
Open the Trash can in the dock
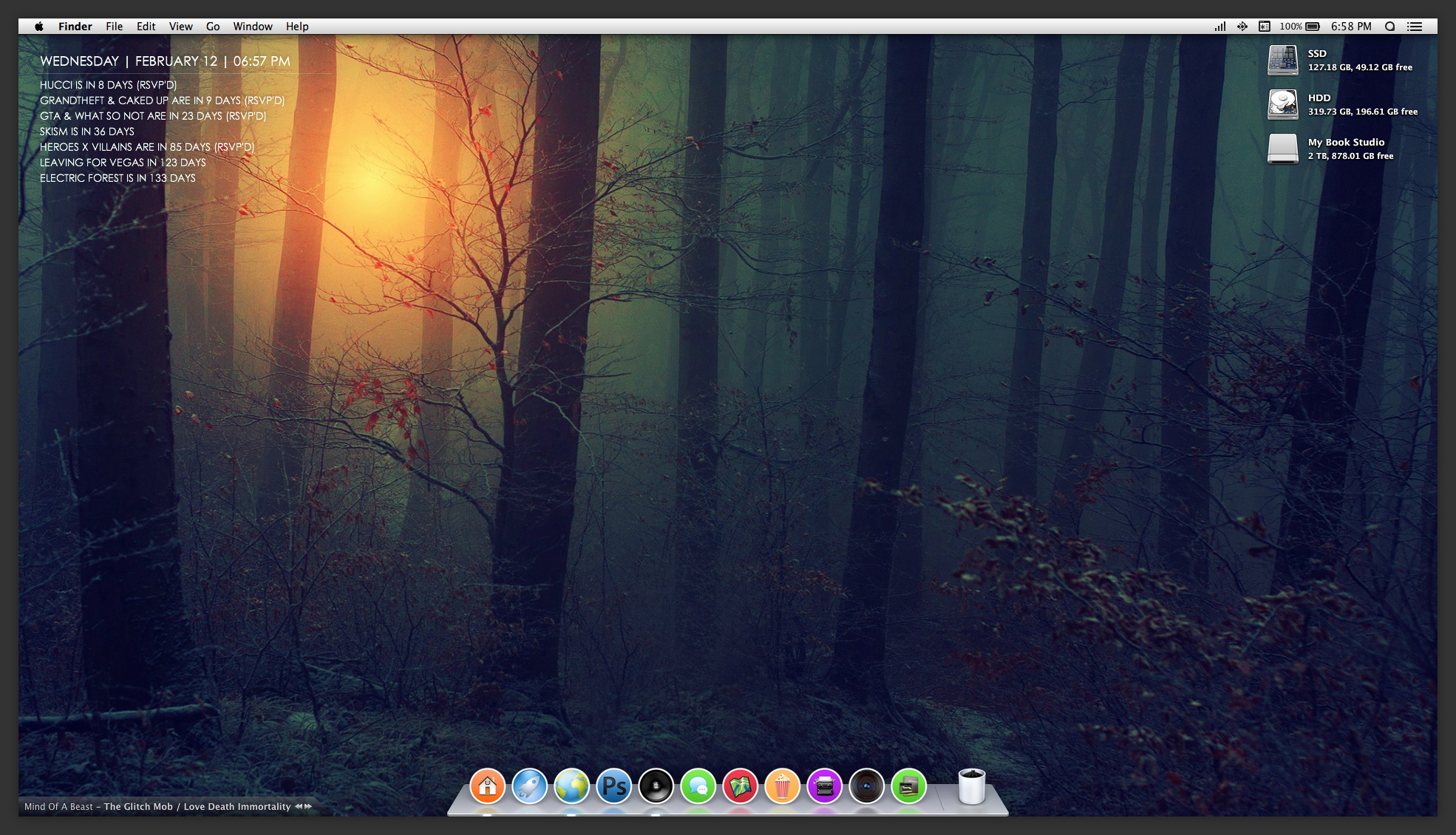pos(971,786)
